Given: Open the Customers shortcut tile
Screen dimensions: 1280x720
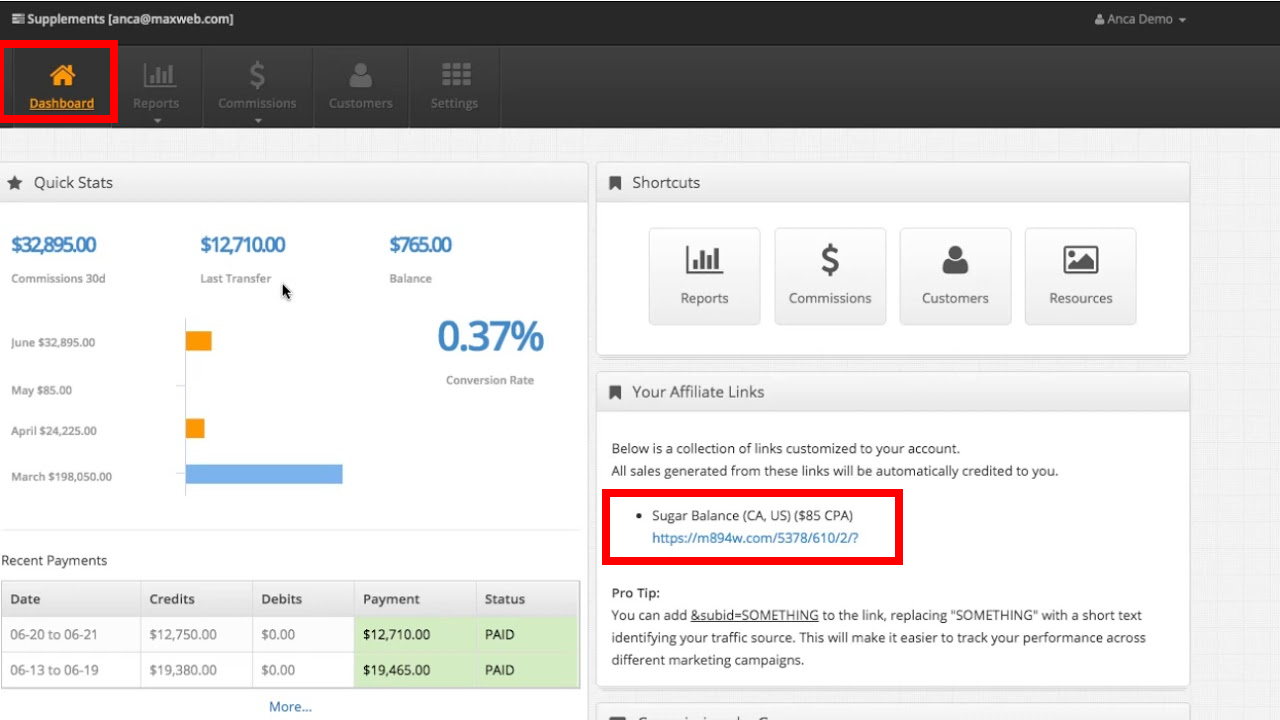Looking at the screenshot, I should (x=955, y=277).
